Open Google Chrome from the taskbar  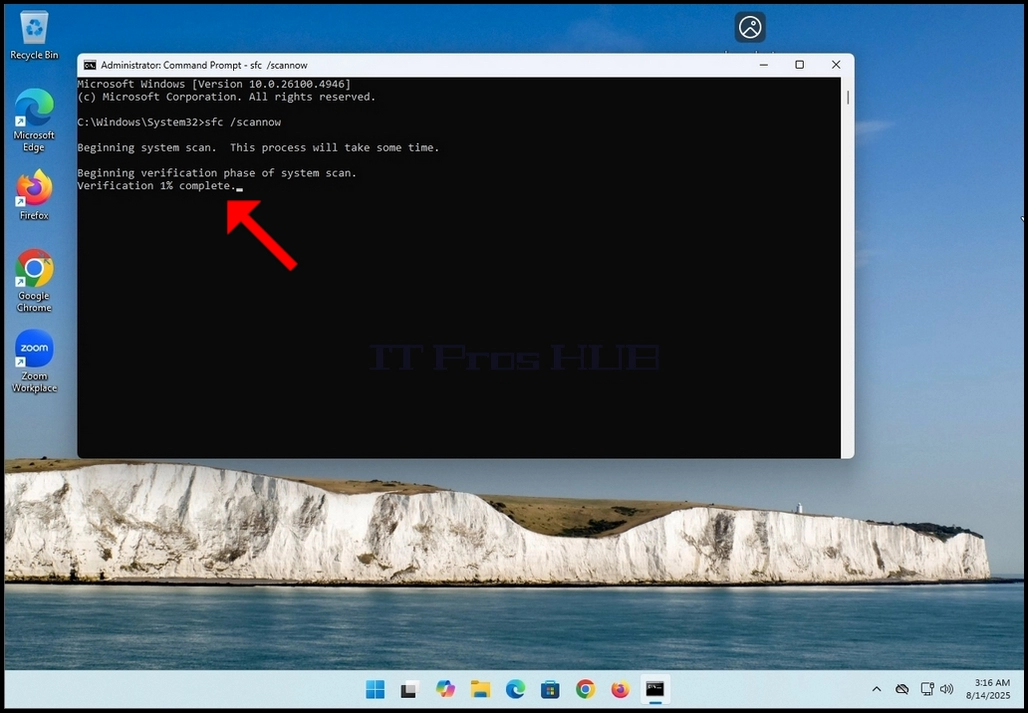pyautogui.click(x=585, y=689)
